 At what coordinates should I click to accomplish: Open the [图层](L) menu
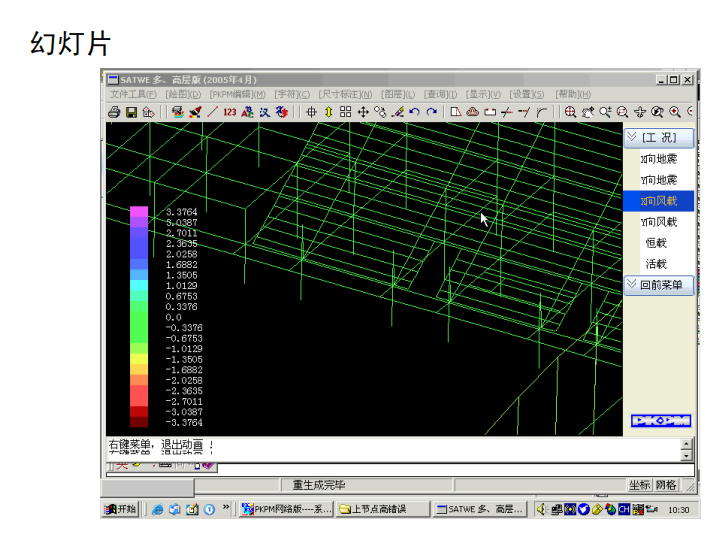coord(398,94)
